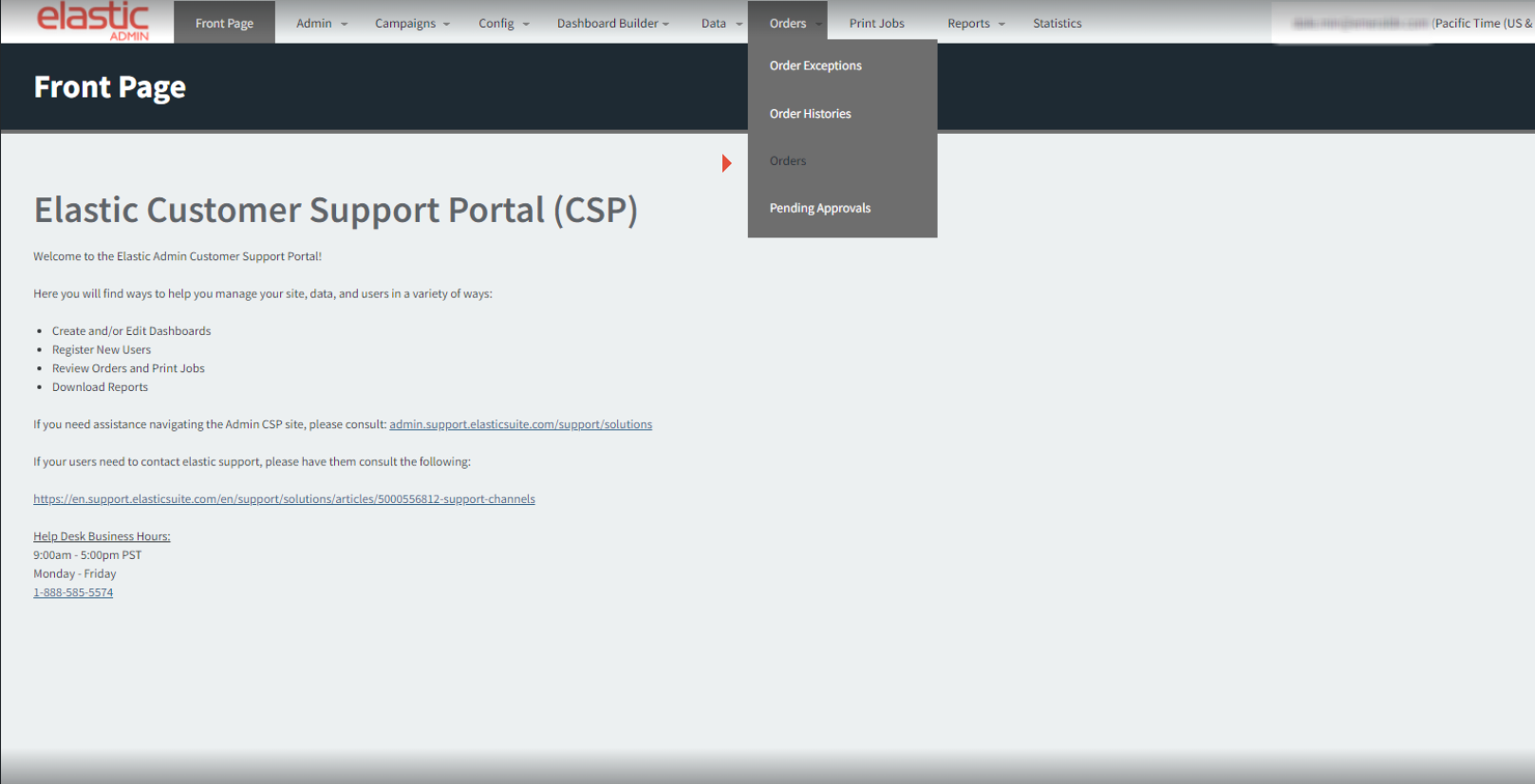Expand the Campaigns dropdown menu
Screen dimensions: 1535x784
[412, 23]
